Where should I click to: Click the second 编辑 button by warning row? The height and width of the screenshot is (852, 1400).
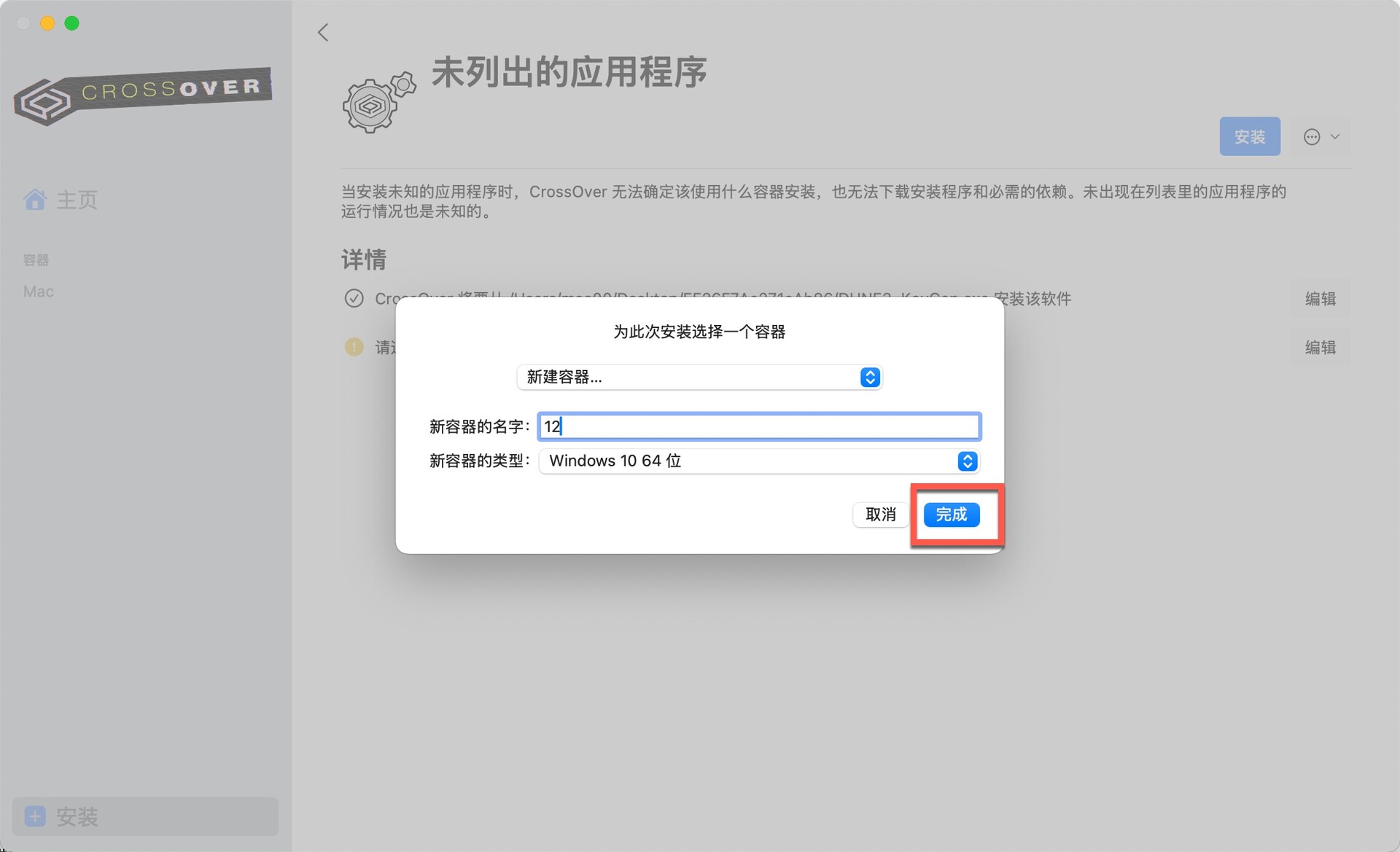(x=1320, y=347)
